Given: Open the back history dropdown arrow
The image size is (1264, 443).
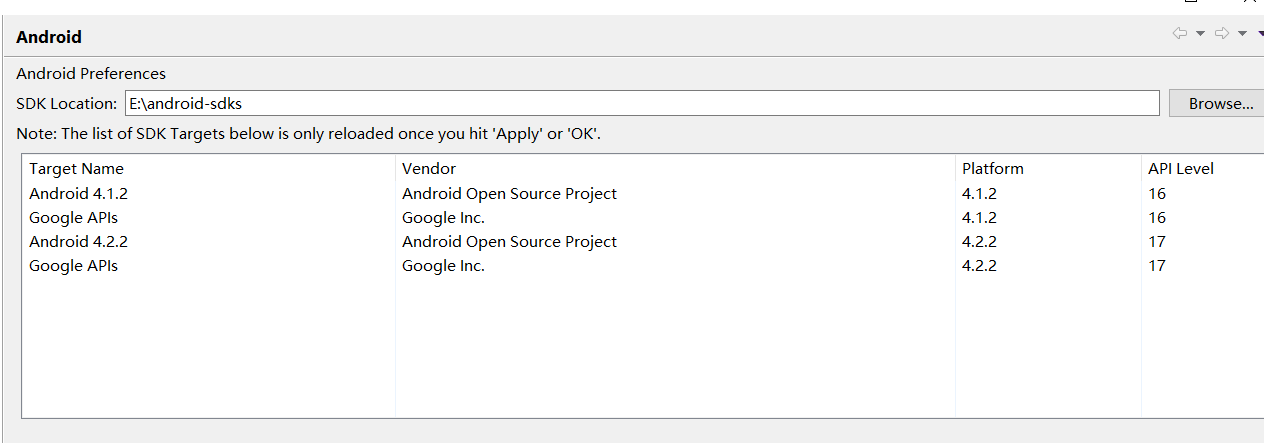Looking at the screenshot, I should 1200,34.
